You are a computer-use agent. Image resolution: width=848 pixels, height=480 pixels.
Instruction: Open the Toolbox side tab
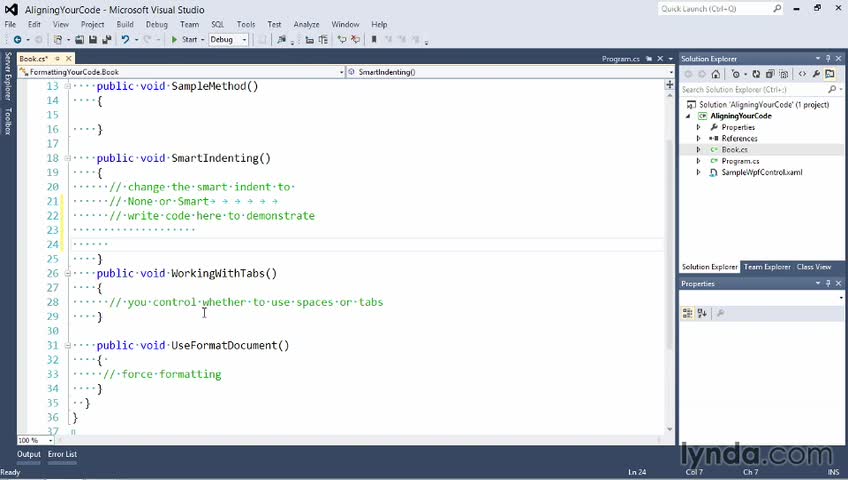click(x=8, y=121)
